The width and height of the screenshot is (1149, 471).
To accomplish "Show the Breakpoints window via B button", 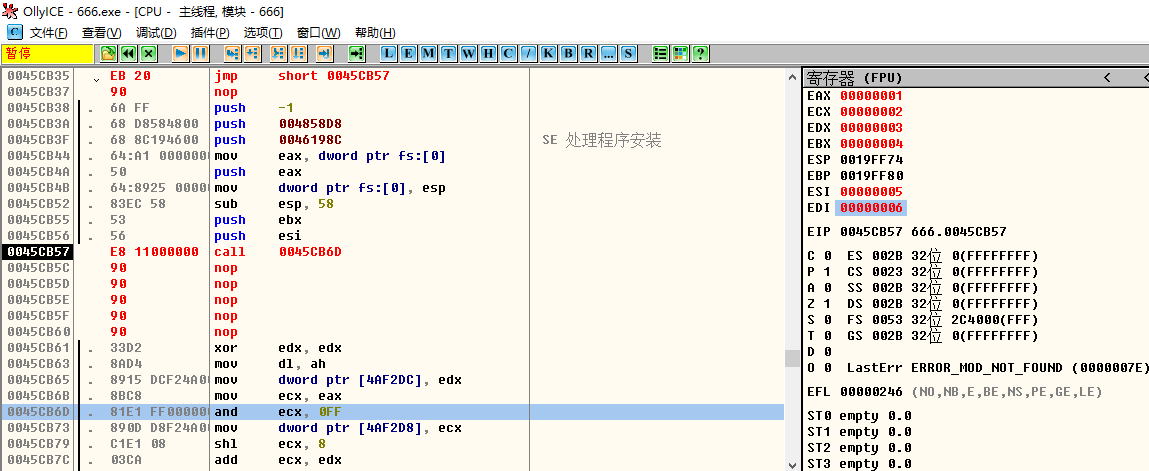I will pyautogui.click(x=569, y=53).
